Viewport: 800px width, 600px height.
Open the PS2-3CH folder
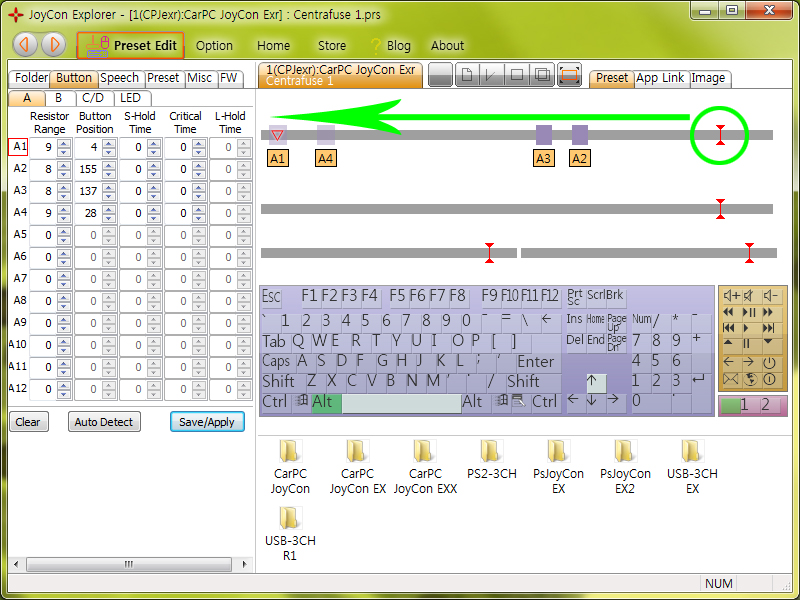(x=492, y=459)
